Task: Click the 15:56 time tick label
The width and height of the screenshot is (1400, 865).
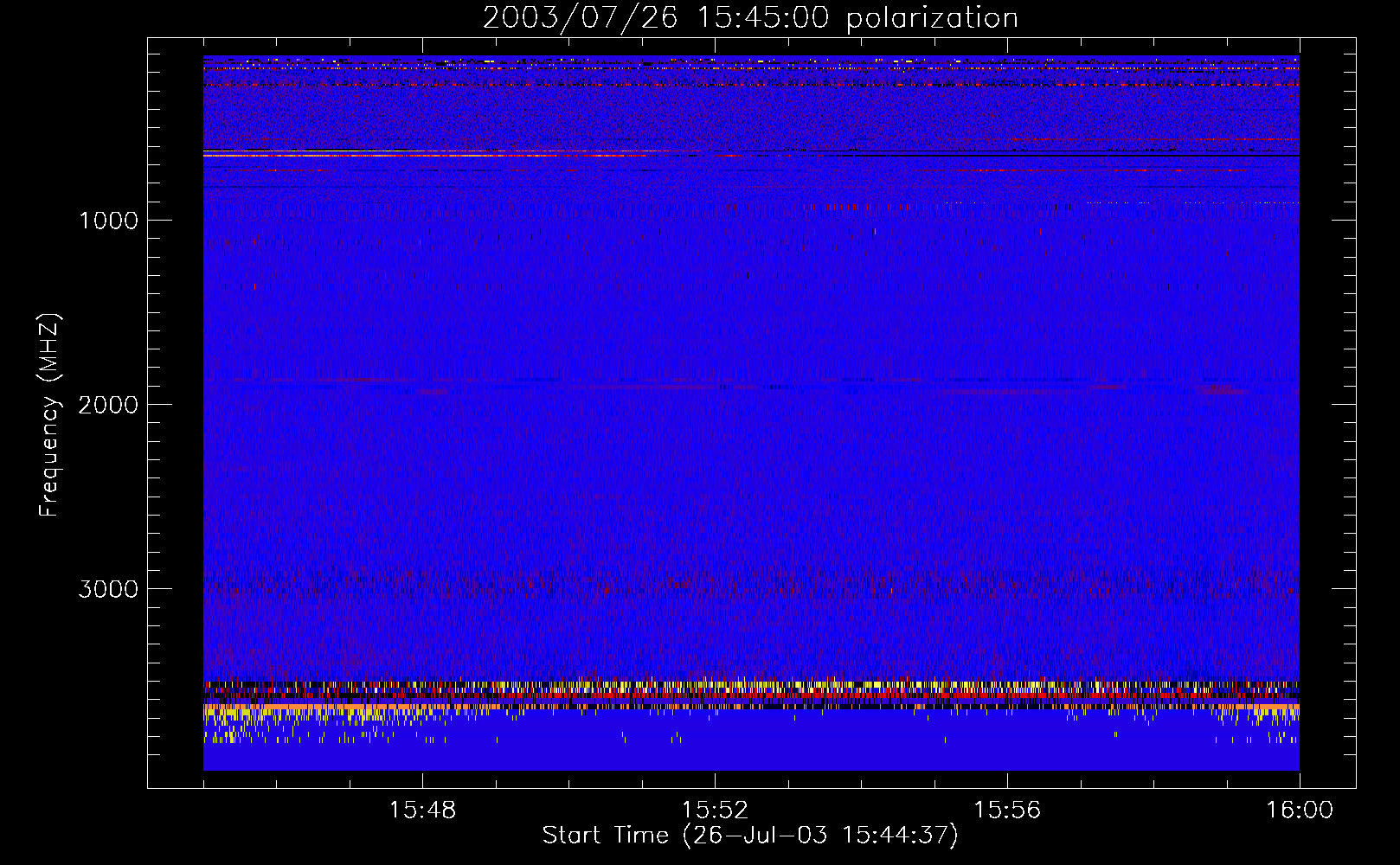Action: (x=1007, y=811)
